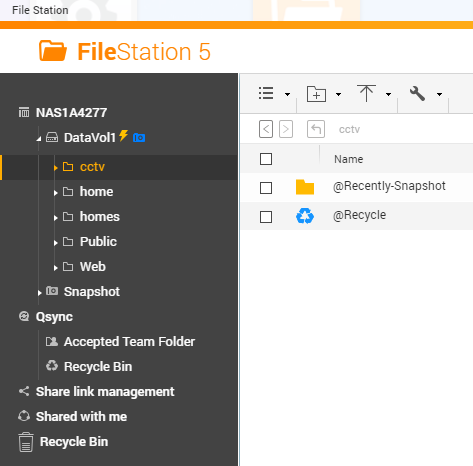Click the Snapshot camera icon in the sidebar

52,291
